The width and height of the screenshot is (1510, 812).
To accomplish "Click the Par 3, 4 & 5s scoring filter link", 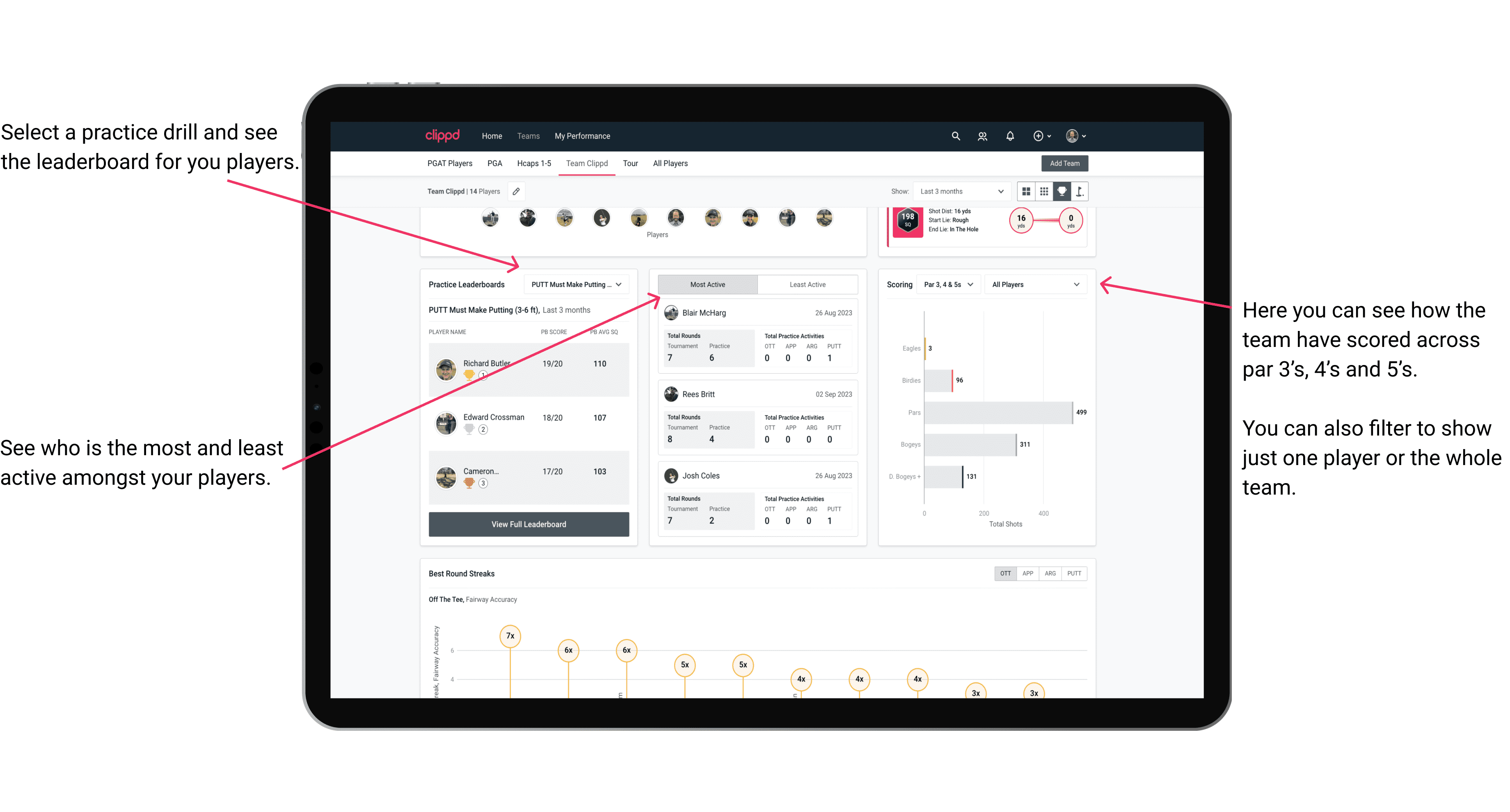I will pyautogui.click(x=949, y=285).
